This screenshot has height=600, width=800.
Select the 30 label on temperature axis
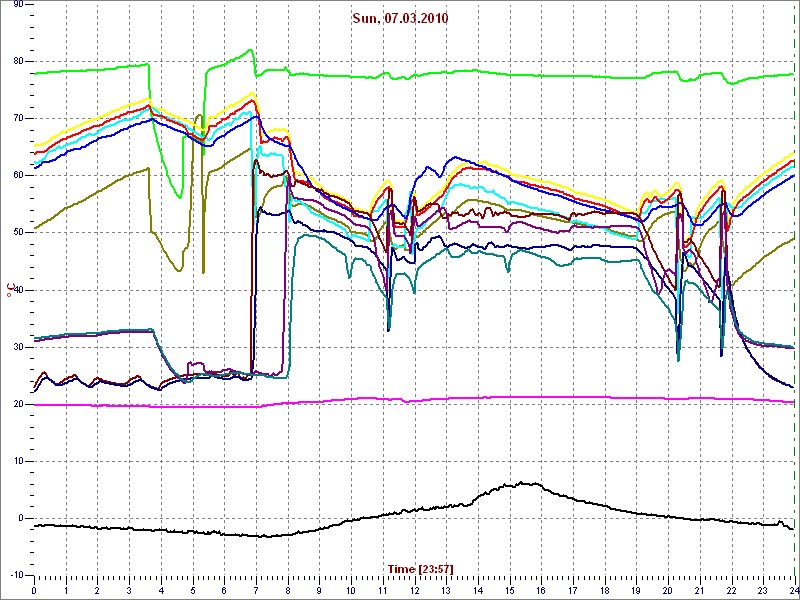[x=18, y=347]
